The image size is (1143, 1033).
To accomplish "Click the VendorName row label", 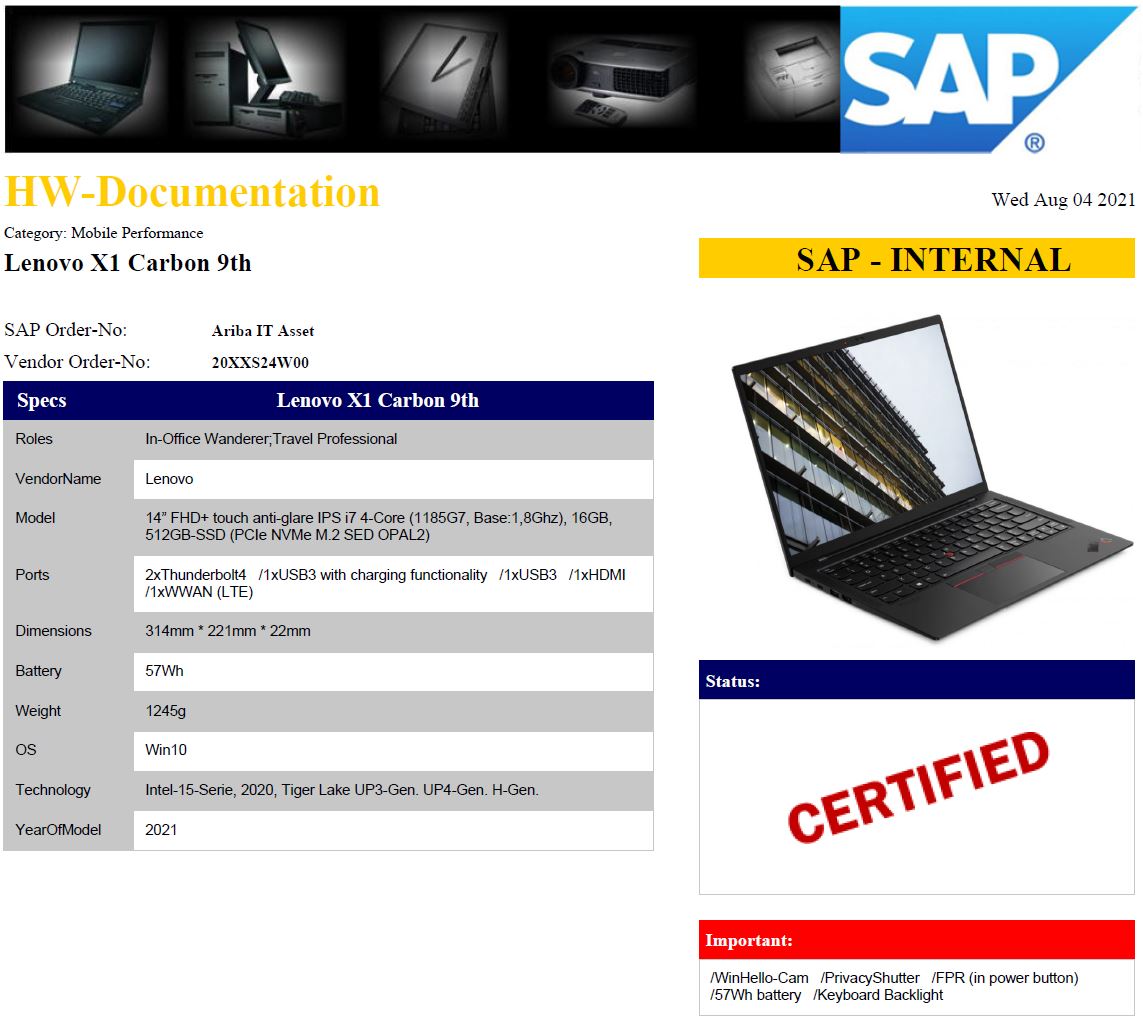I will (58, 479).
